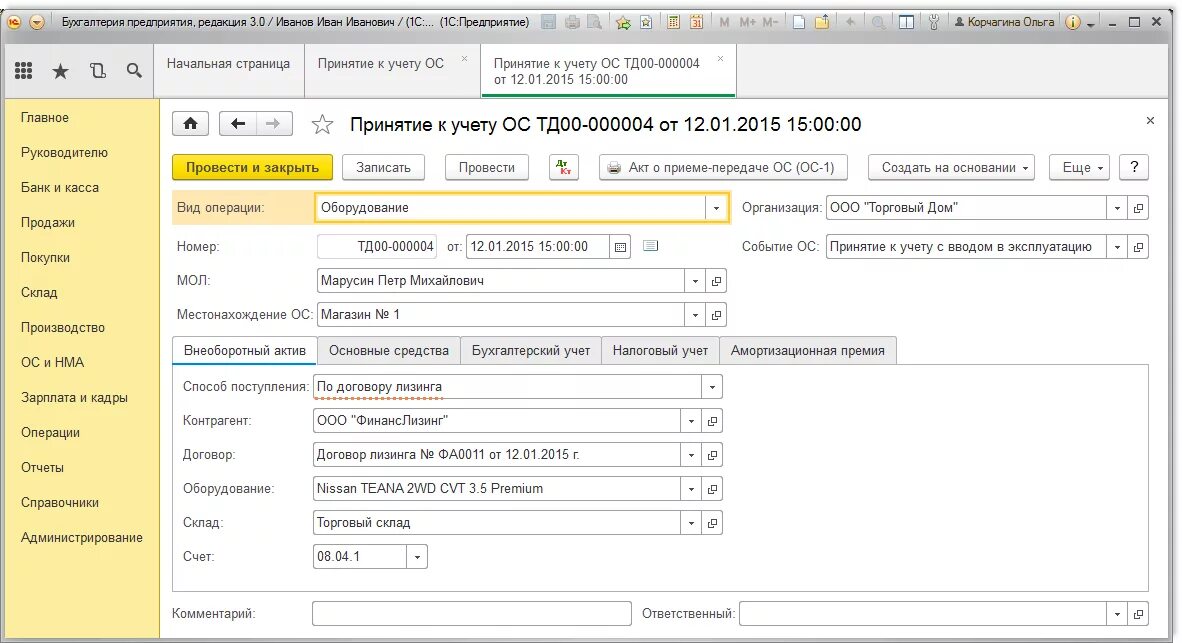Expand Ответственный dropdown list
Image resolution: width=1182 pixels, height=643 pixels.
1117,614
